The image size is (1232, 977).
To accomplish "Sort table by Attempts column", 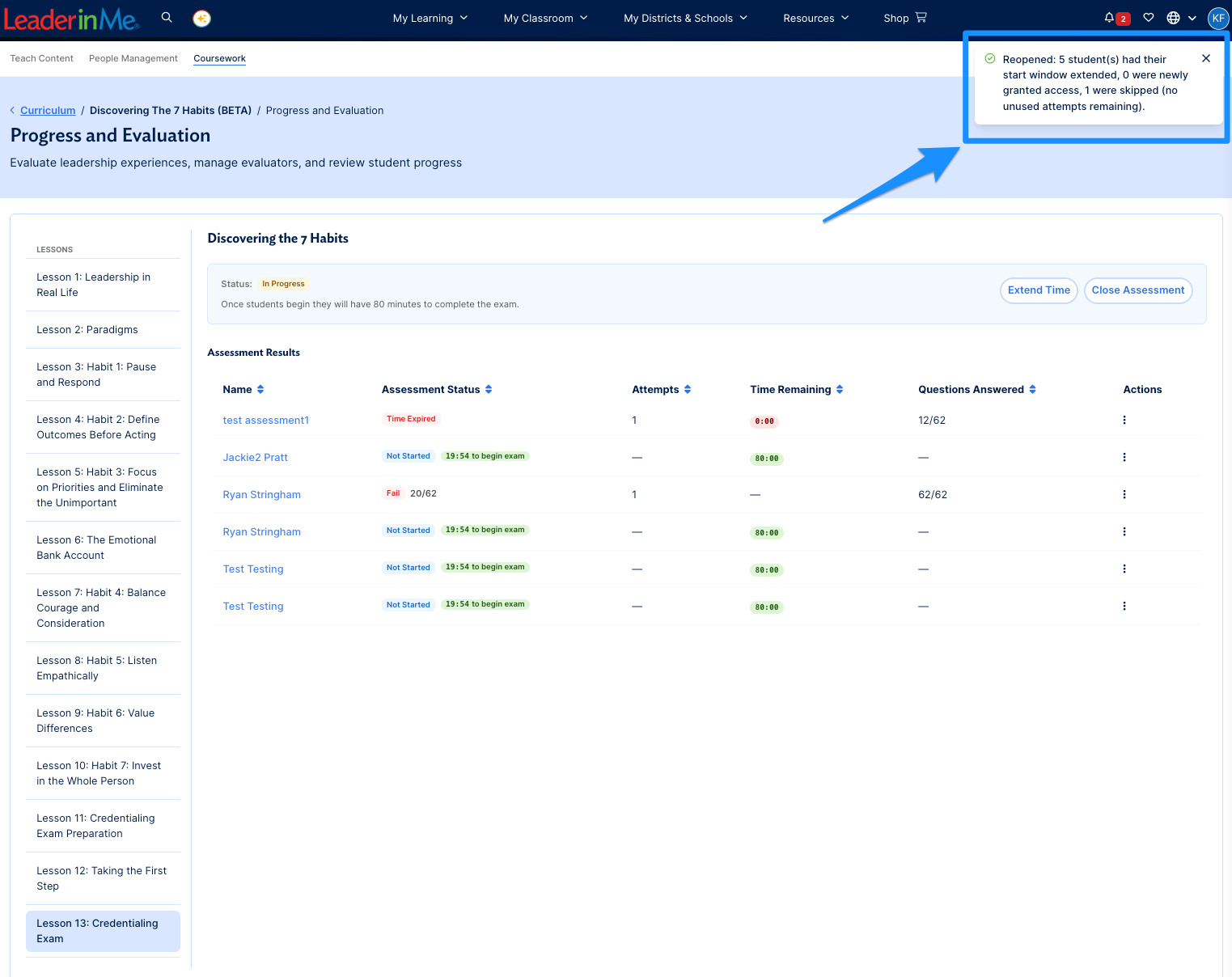I will (688, 390).
